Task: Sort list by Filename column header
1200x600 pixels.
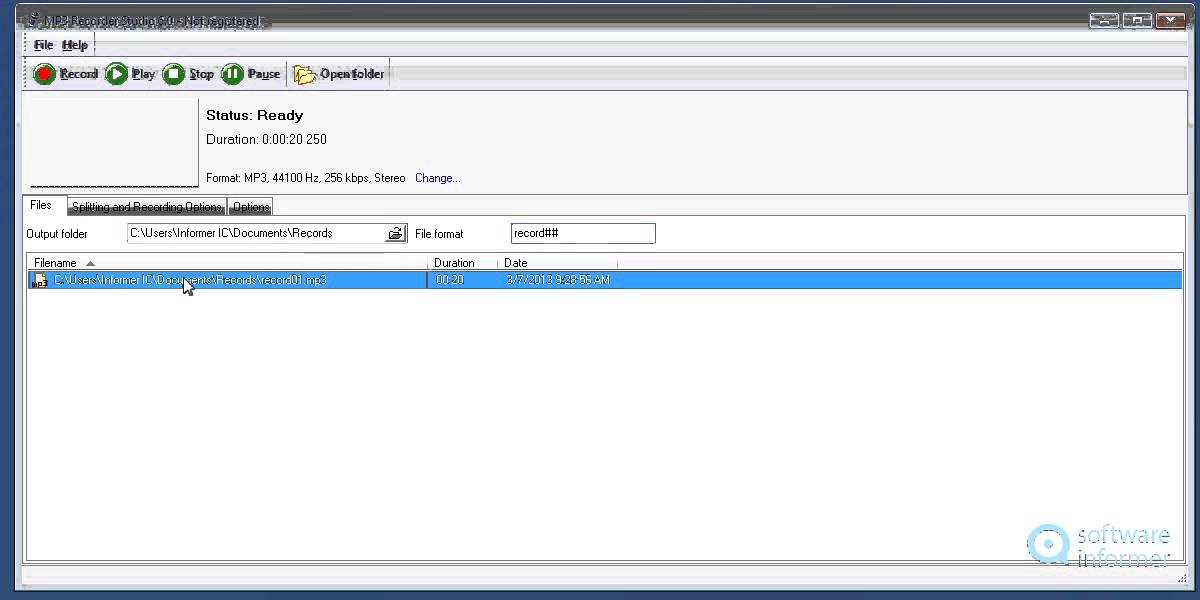Action: 227,263
